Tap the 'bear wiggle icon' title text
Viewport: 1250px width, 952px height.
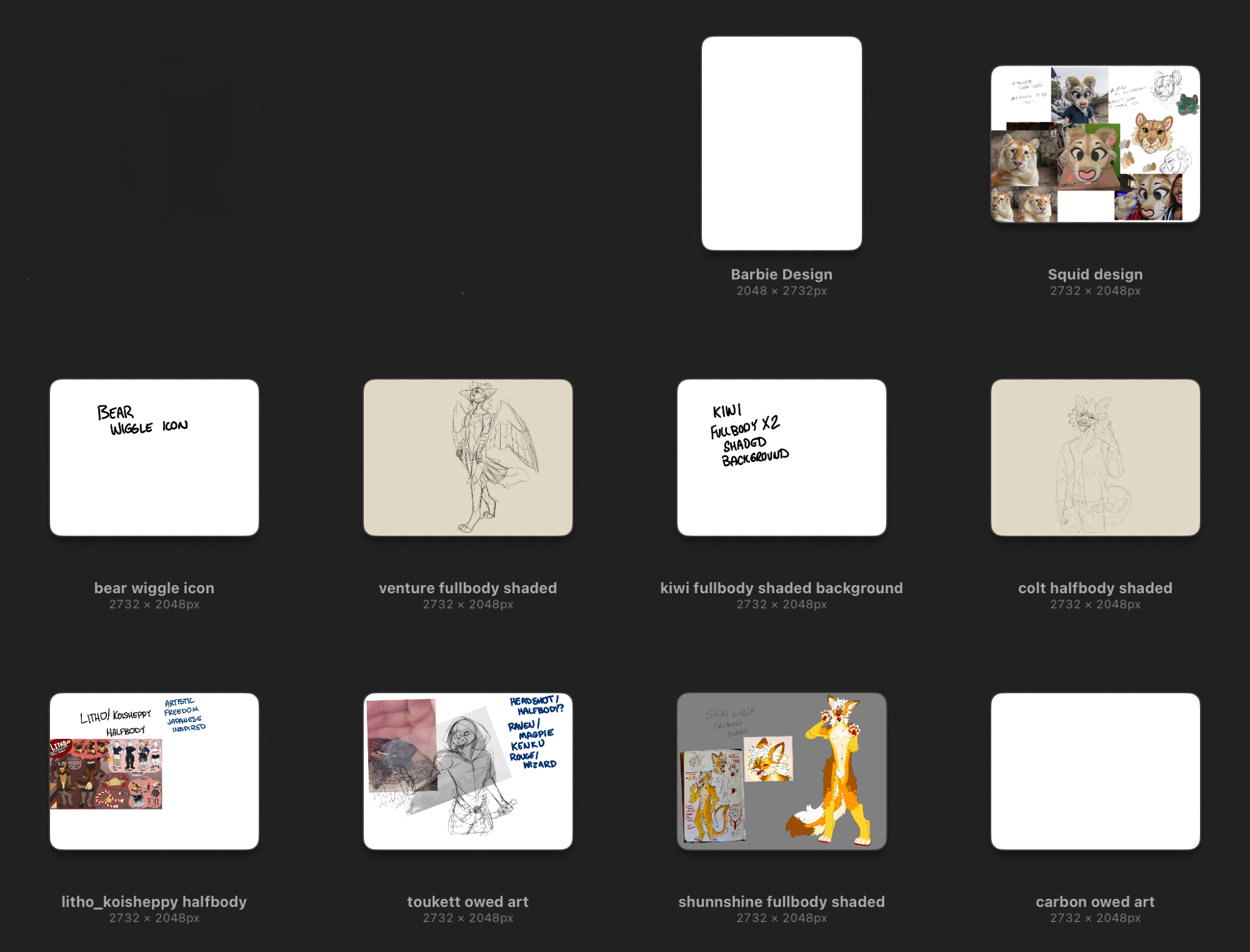154,588
